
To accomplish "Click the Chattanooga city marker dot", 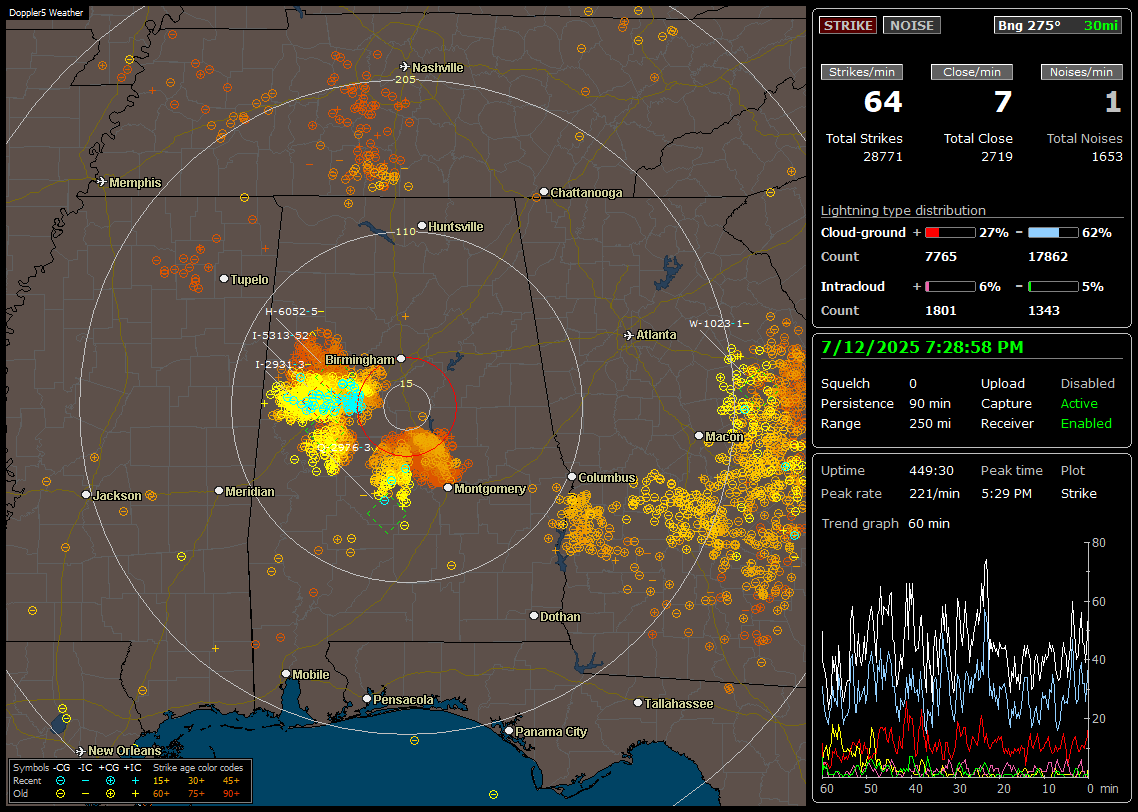I will [544, 192].
